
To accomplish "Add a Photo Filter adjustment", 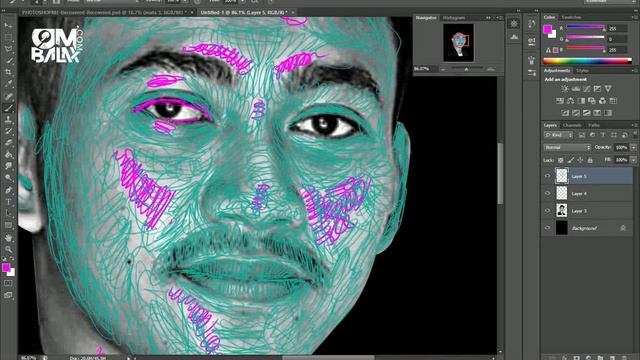I will [x=592, y=101].
